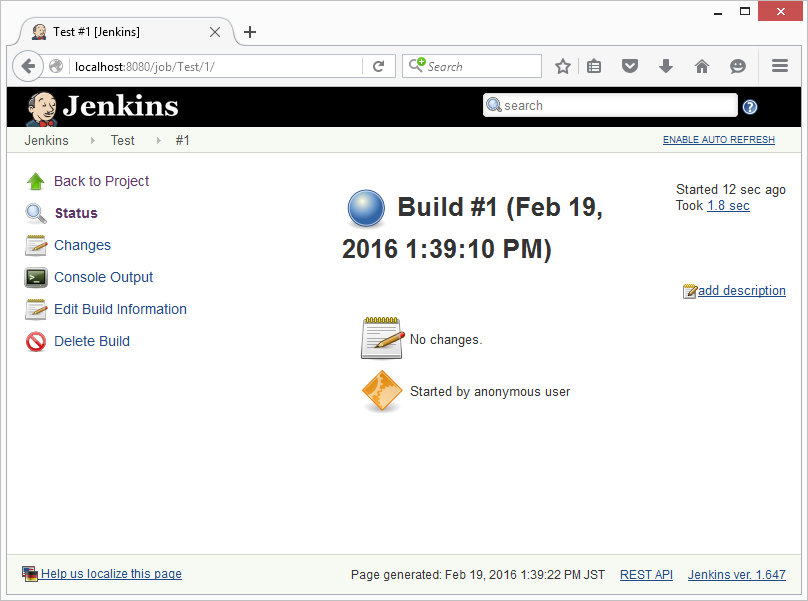The image size is (808, 601).
Task: Save page to Pocket icon
Action: (x=630, y=66)
